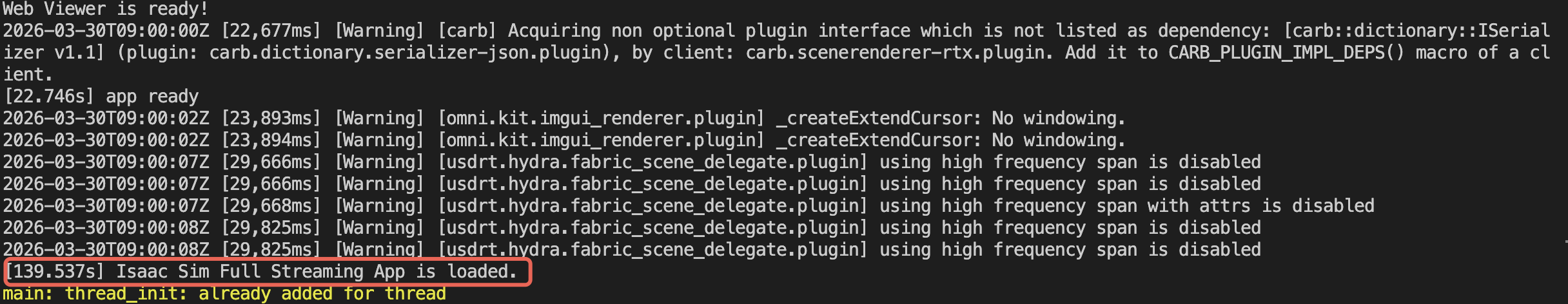Click the [Warning] tag on the 22,677ms line

pyautogui.click(x=379, y=31)
